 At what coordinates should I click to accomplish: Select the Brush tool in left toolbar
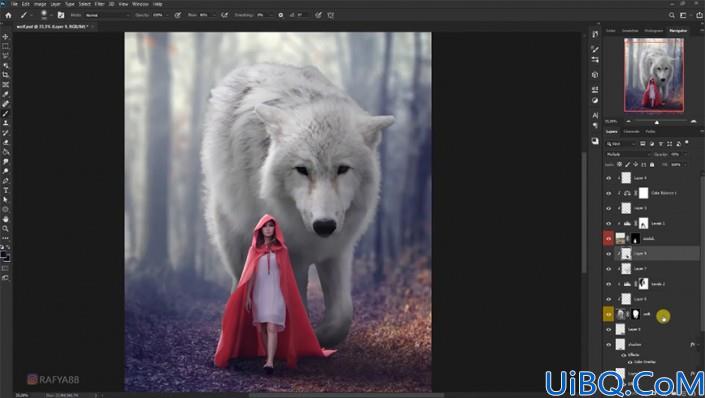(5, 114)
